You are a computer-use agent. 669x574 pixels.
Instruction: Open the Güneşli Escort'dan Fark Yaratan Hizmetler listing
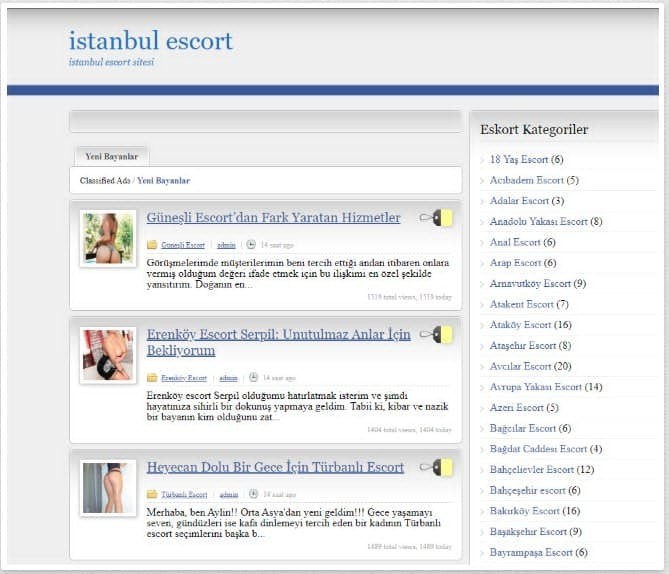273,218
